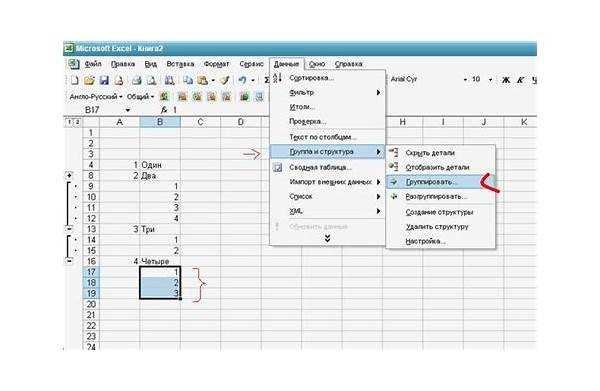Click the icon beside Отобразить детали
600x391 pixels.
[x=393, y=167]
